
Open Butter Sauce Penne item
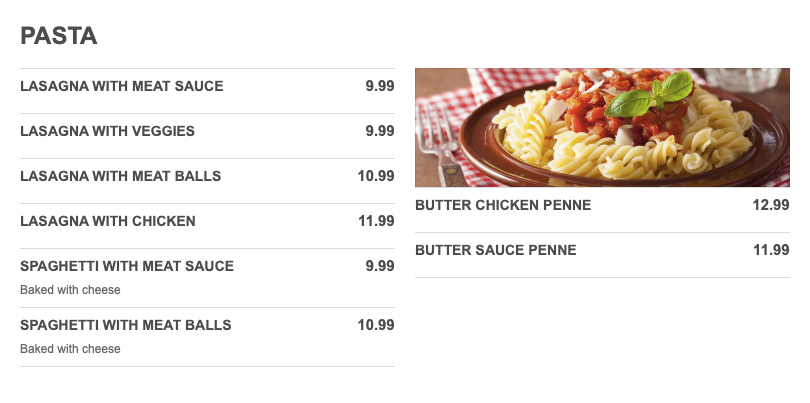(x=496, y=250)
